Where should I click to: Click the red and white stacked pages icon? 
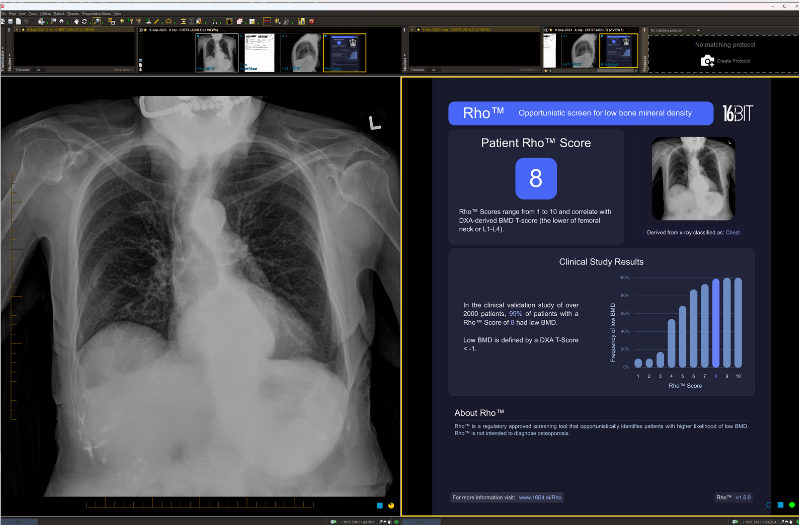click(239, 21)
